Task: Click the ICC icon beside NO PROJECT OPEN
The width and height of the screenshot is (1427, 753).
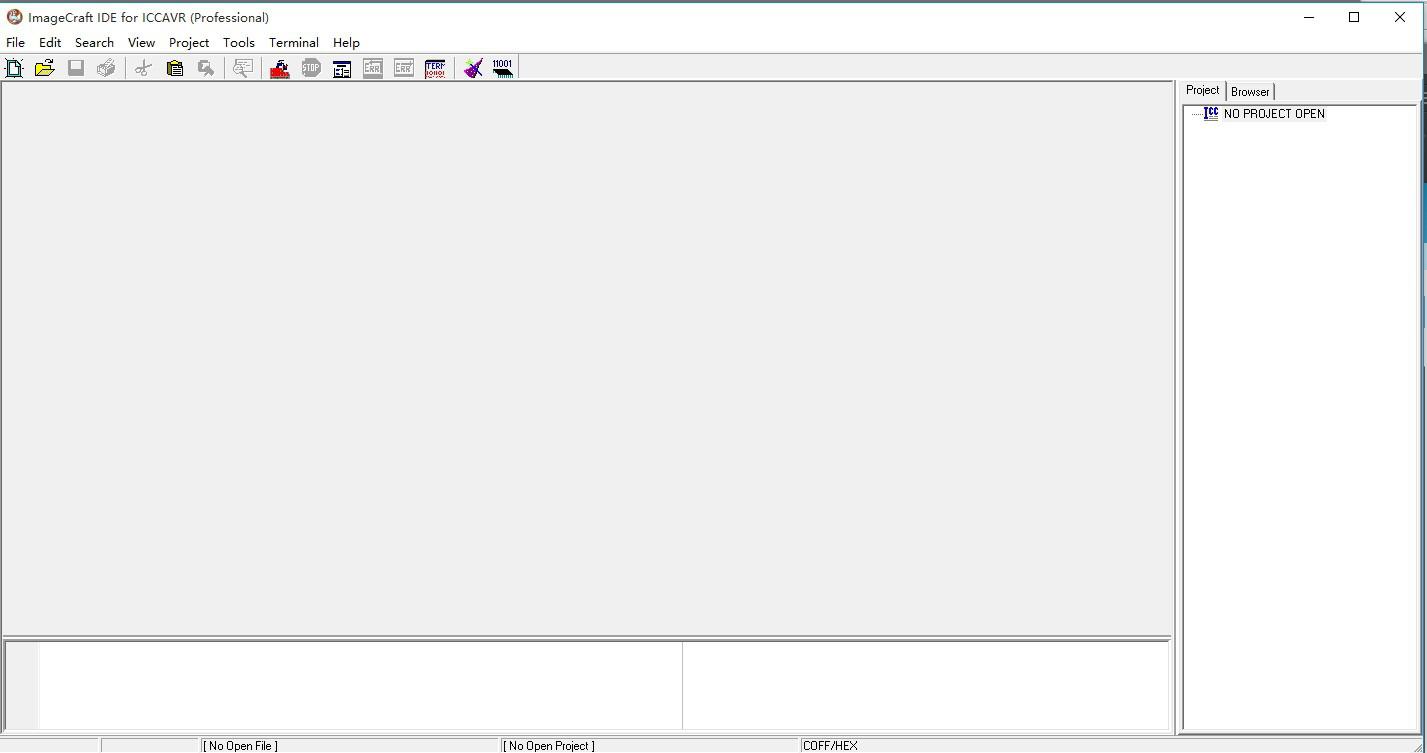Action: point(1211,113)
